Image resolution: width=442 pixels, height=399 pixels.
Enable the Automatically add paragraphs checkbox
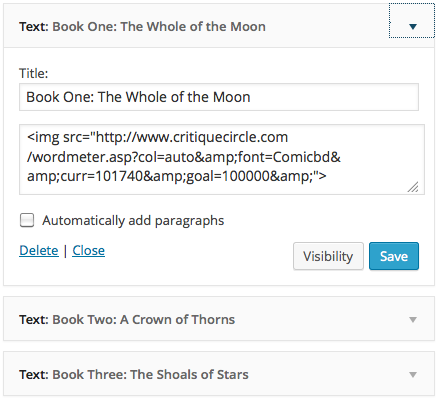coord(27,220)
